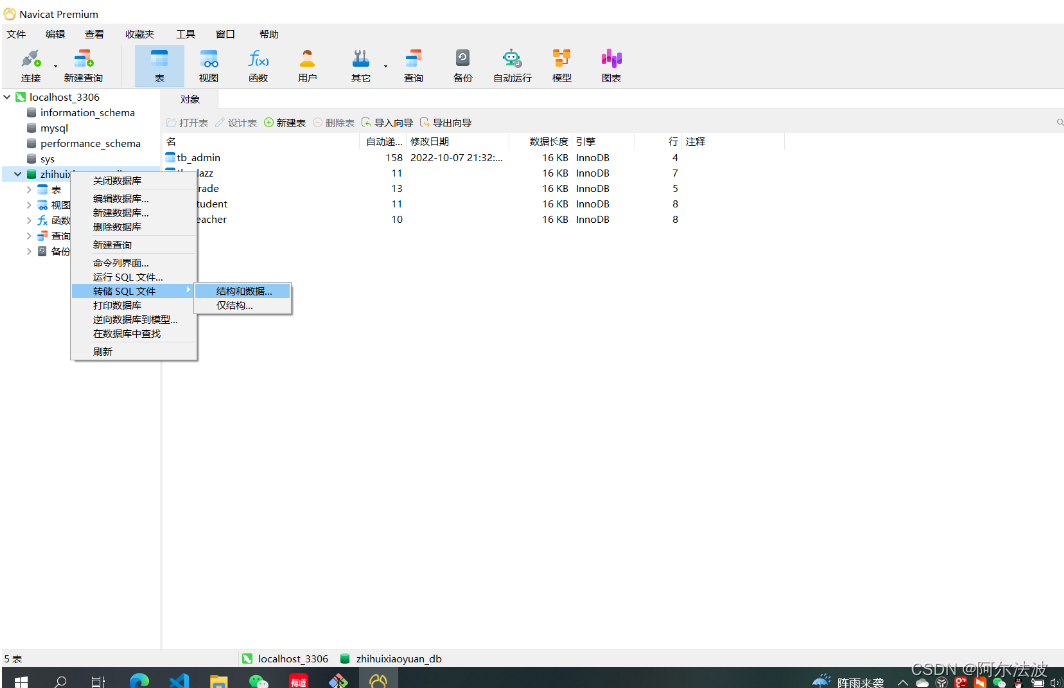Image resolution: width=1064 pixels, height=688 pixels.
Task: Click the 设计表 (Design Table) button
Action: click(236, 123)
